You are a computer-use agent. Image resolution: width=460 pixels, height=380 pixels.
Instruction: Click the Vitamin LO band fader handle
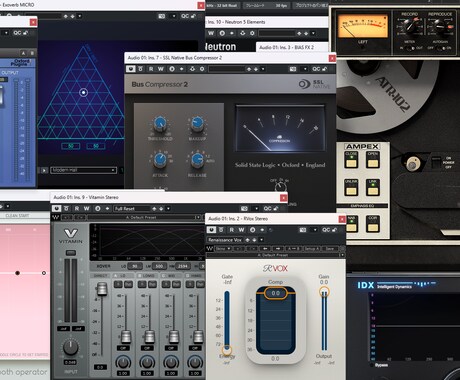tap(126, 337)
